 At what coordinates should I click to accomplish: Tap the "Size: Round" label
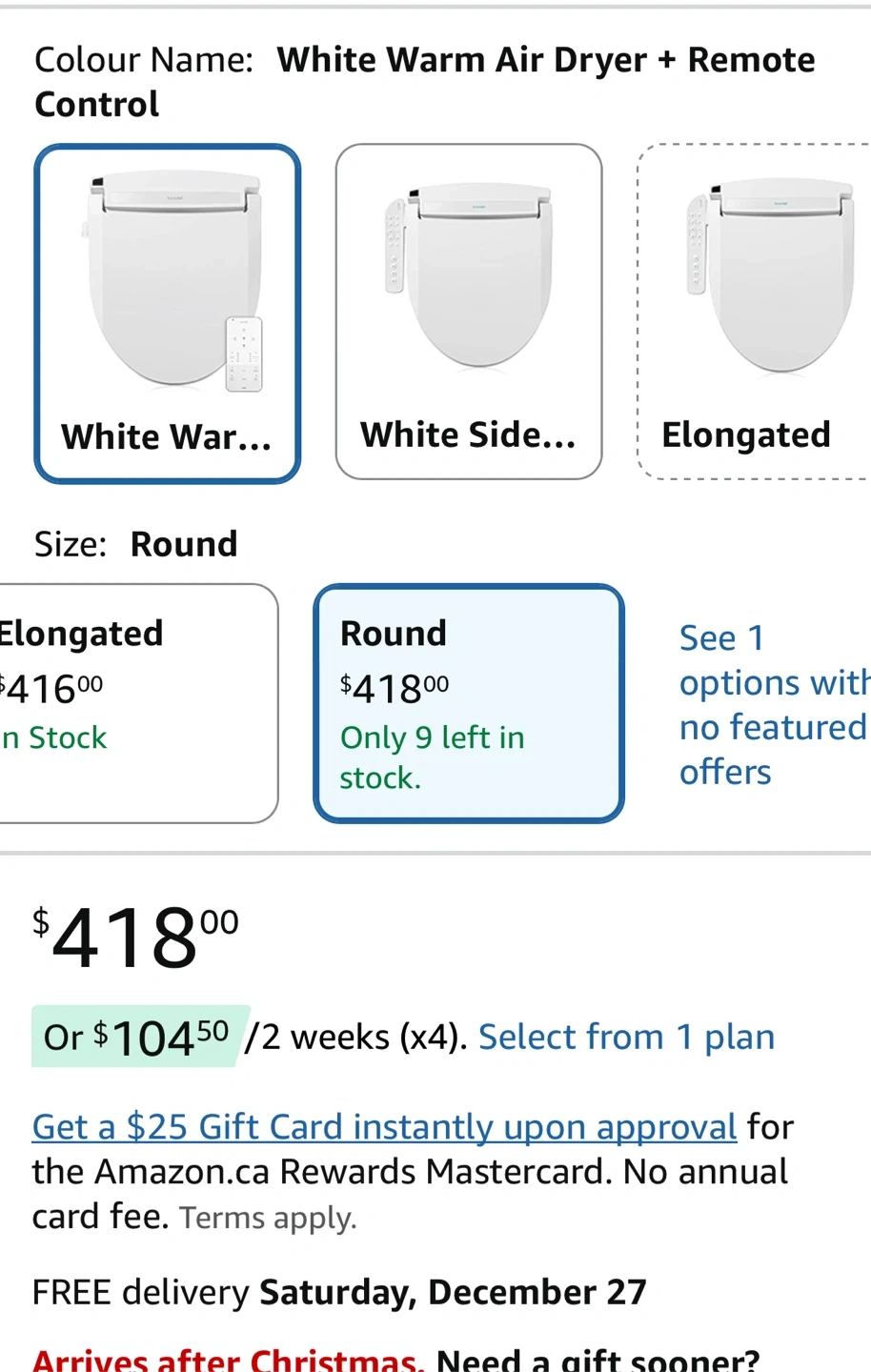click(135, 544)
